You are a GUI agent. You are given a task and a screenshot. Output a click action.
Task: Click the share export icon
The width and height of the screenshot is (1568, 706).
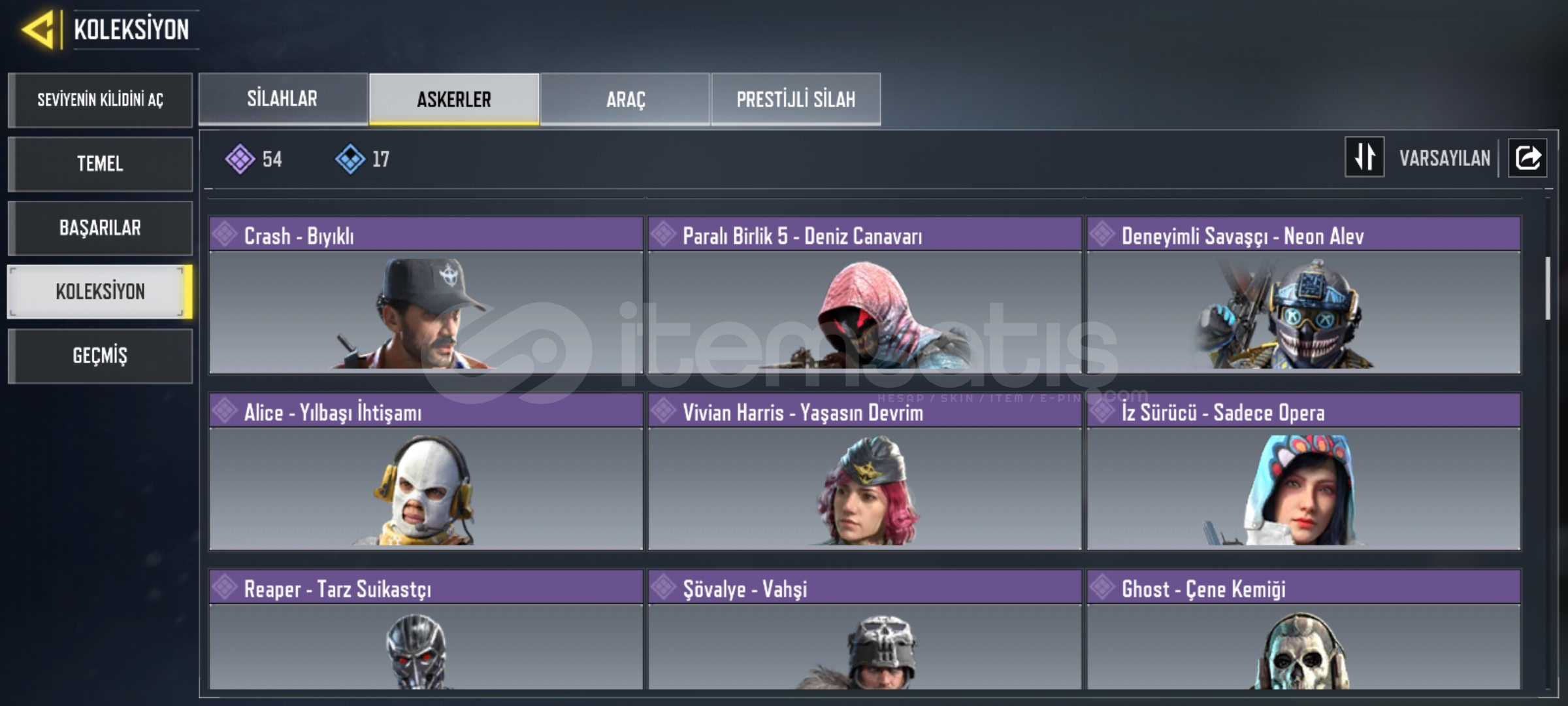tap(1527, 158)
